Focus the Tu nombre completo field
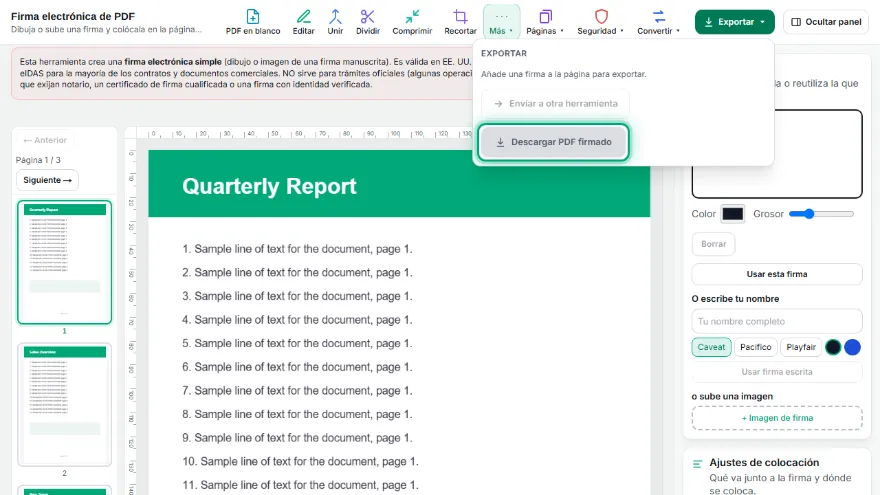The width and height of the screenshot is (880, 495). 777,322
